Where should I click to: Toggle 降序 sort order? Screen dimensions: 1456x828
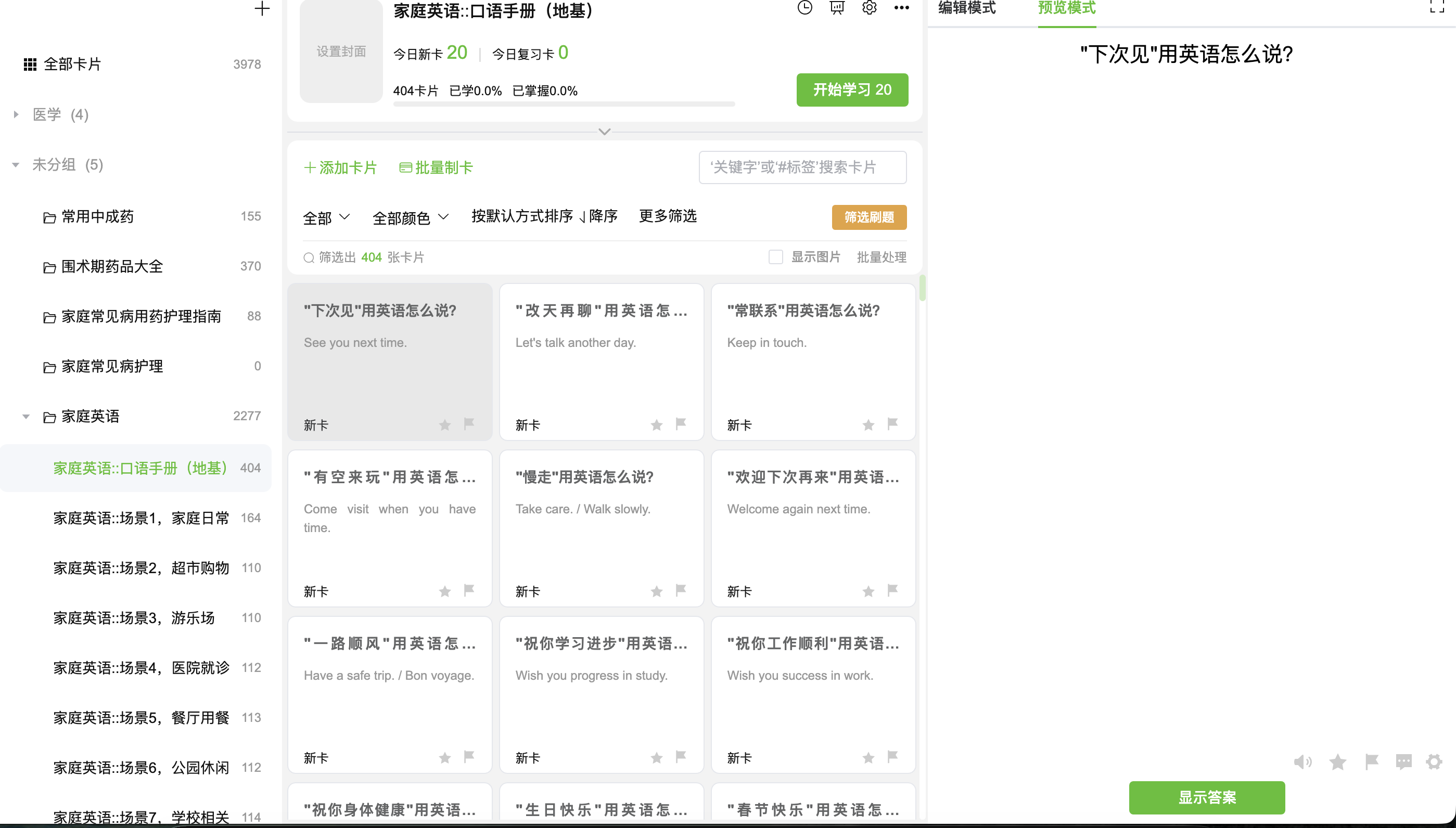599,216
